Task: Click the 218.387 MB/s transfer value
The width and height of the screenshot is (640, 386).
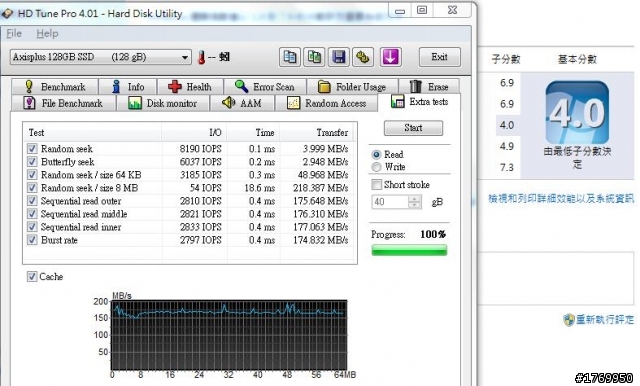Action: click(x=320, y=188)
